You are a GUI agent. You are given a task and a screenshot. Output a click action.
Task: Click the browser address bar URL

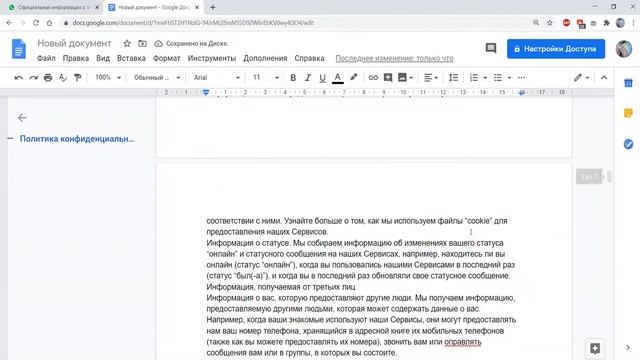point(193,23)
